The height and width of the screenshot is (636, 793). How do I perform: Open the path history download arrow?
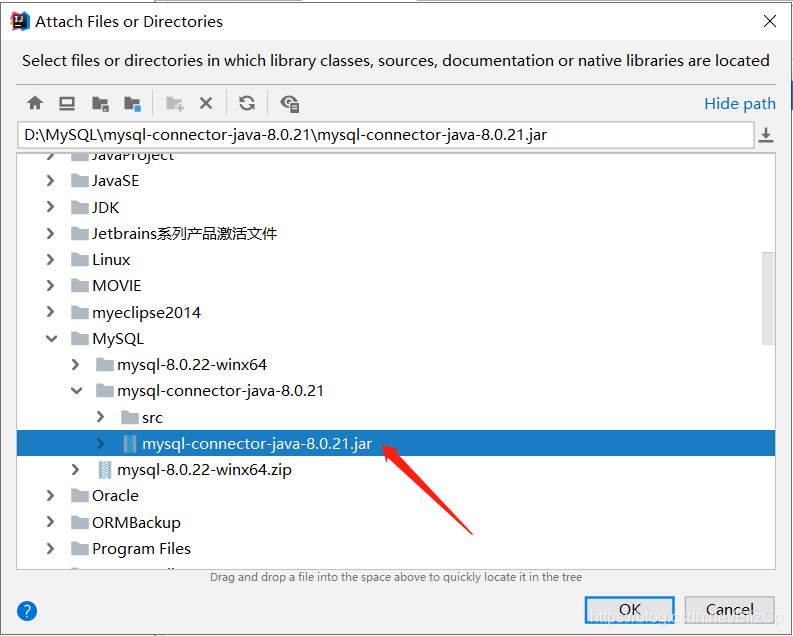coord(766,135)
